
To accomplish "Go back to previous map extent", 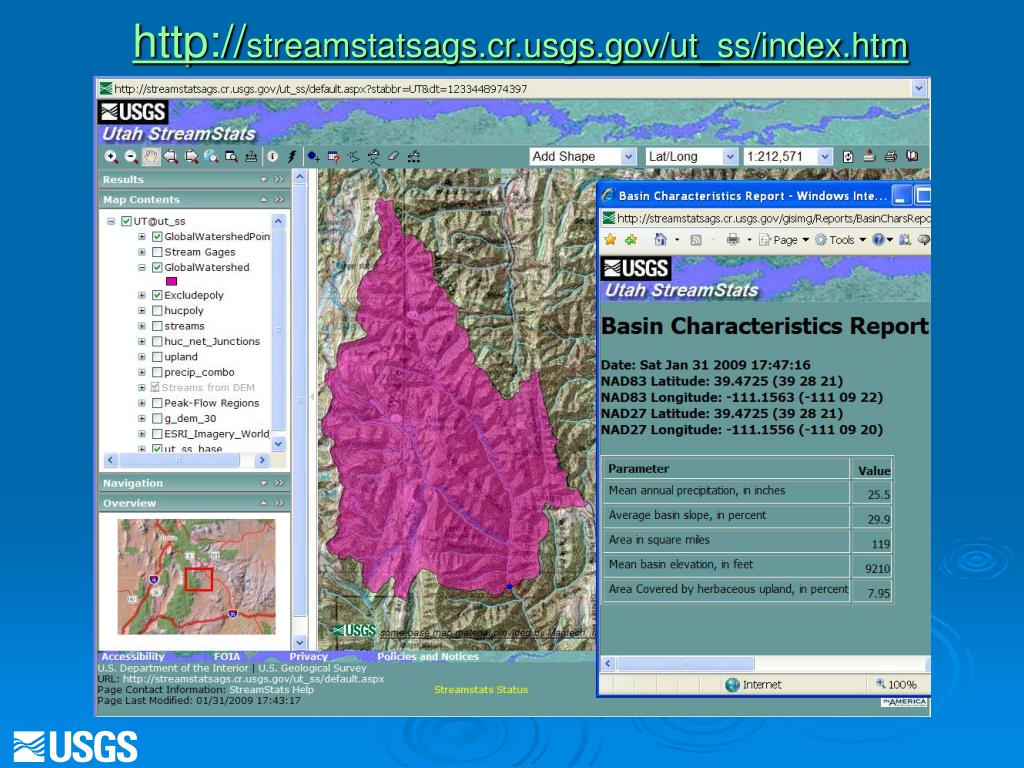I will pos(171,157).
